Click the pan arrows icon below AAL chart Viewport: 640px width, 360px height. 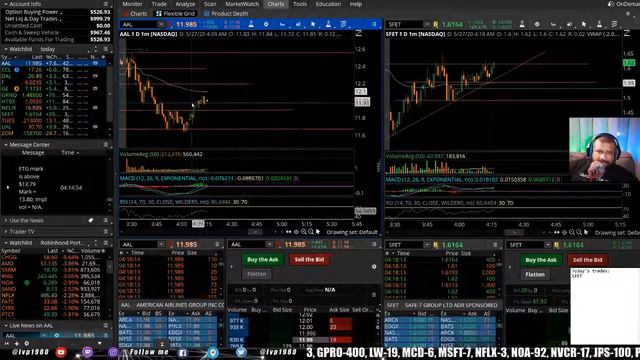point(289,232)
